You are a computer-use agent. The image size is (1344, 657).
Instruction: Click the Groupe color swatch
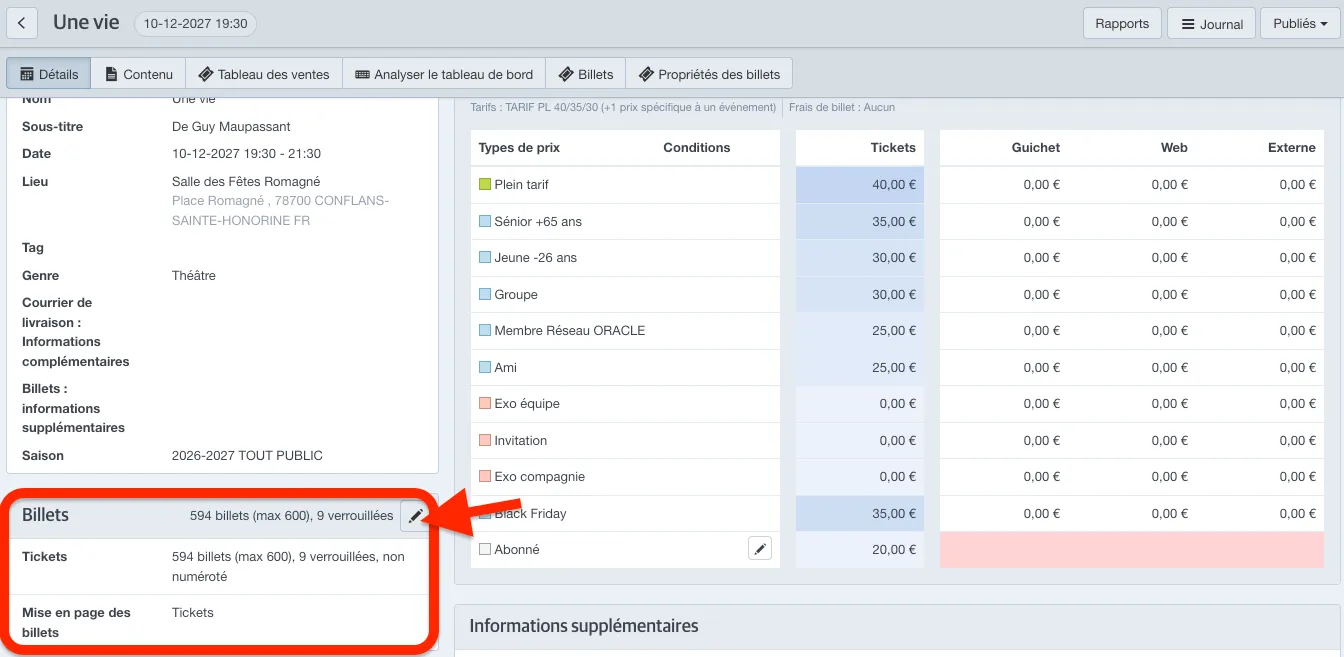pyautogui.click(x=485, y=294)
